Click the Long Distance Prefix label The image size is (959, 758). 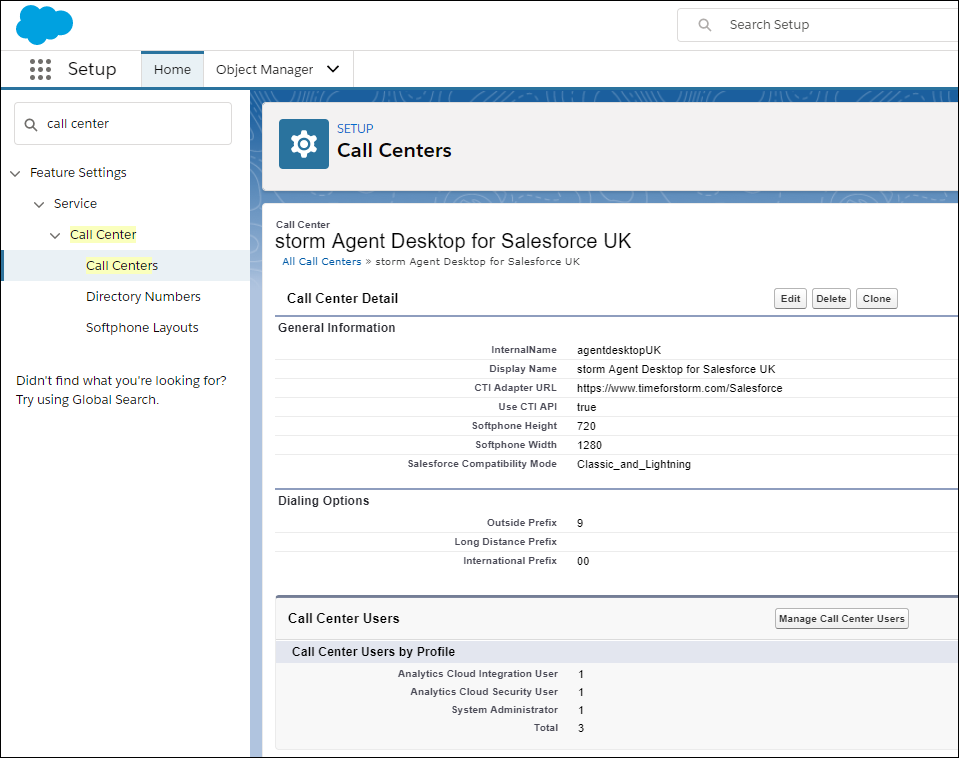[x=505, y=542]
